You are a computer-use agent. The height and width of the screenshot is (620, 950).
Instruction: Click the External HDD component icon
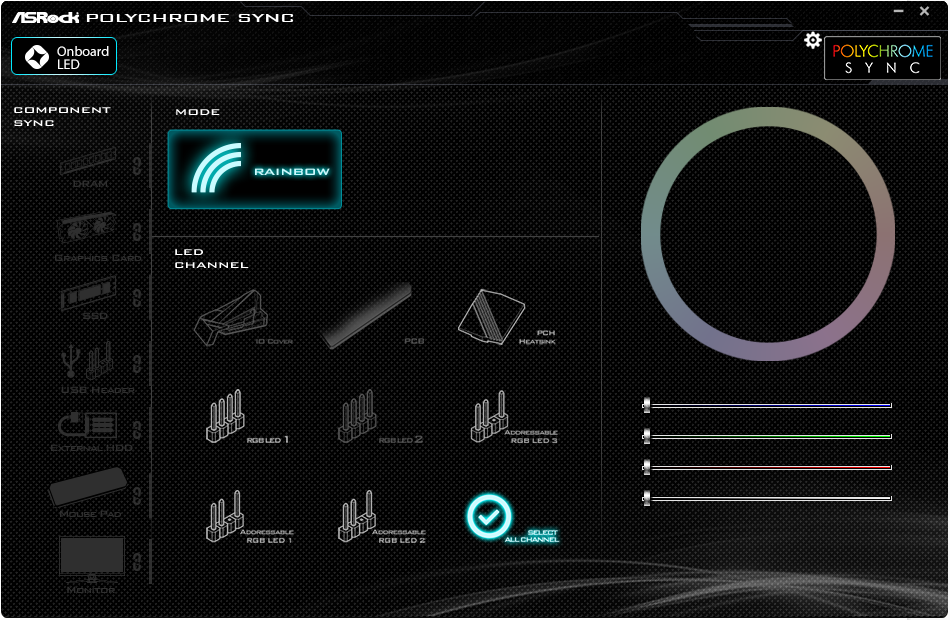(87, 425)
